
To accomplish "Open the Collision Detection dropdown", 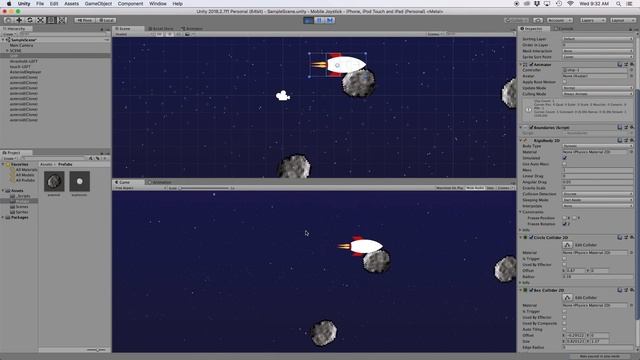I will [x=598, y=194].
